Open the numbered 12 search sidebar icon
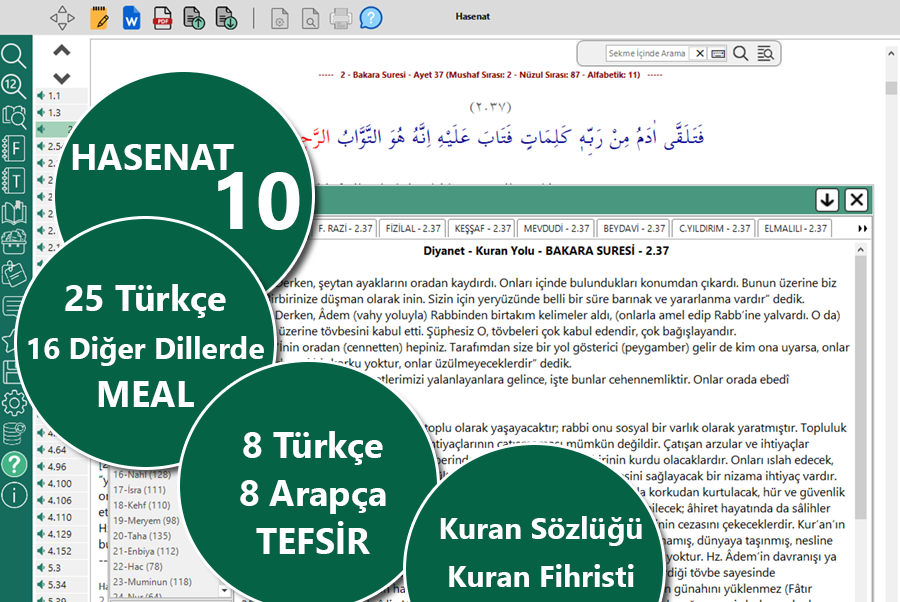 click(x=14, y=86)
